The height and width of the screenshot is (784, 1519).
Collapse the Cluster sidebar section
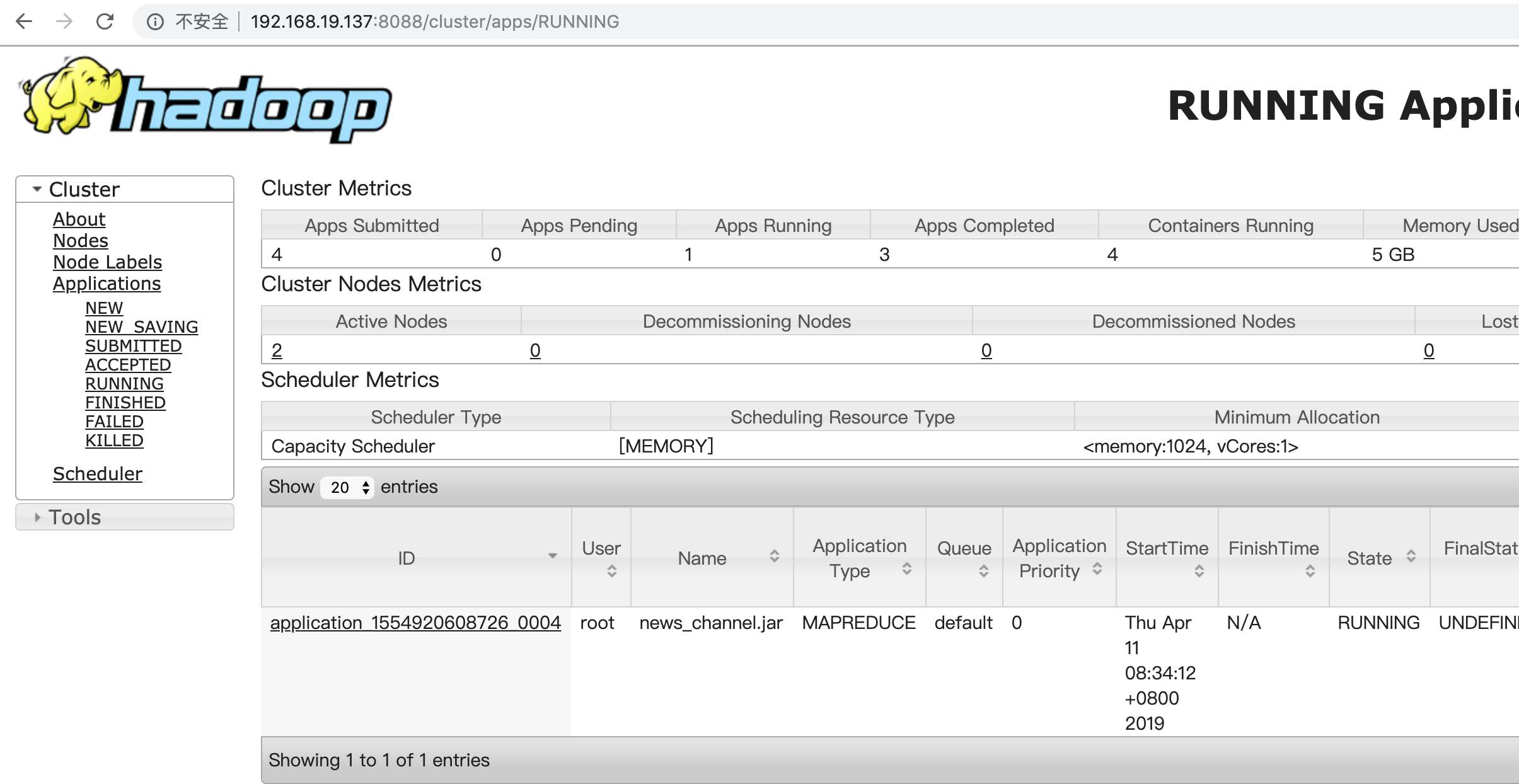tap(37, 189)
